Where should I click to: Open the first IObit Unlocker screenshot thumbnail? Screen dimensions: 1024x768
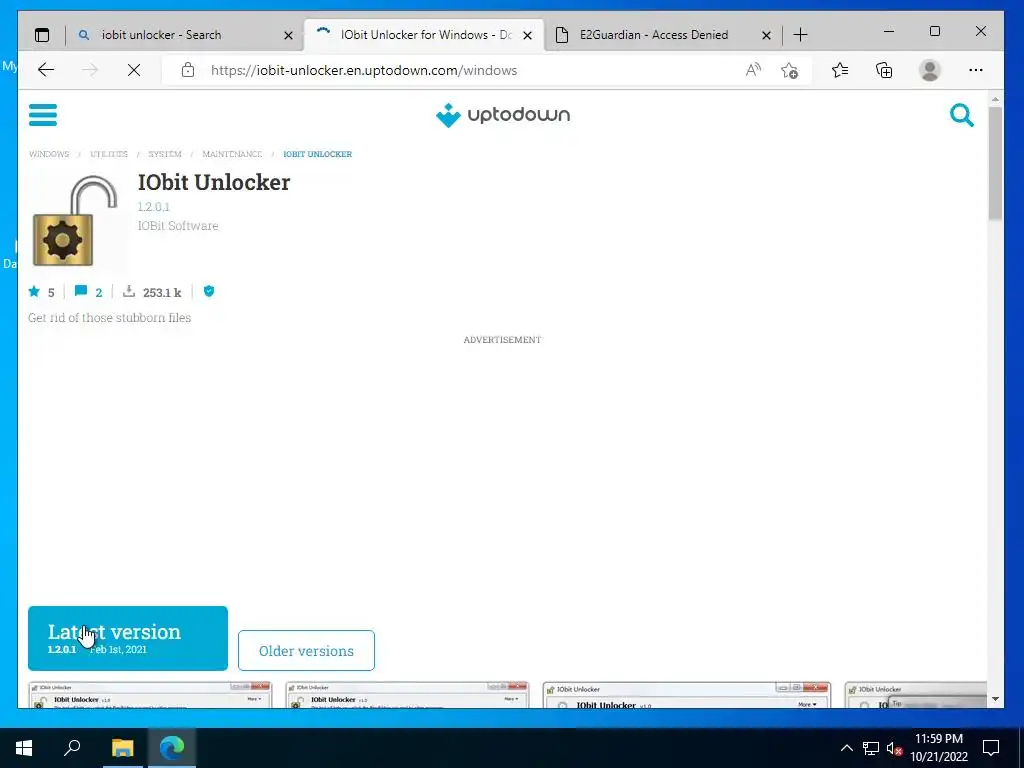coord(150,695)
